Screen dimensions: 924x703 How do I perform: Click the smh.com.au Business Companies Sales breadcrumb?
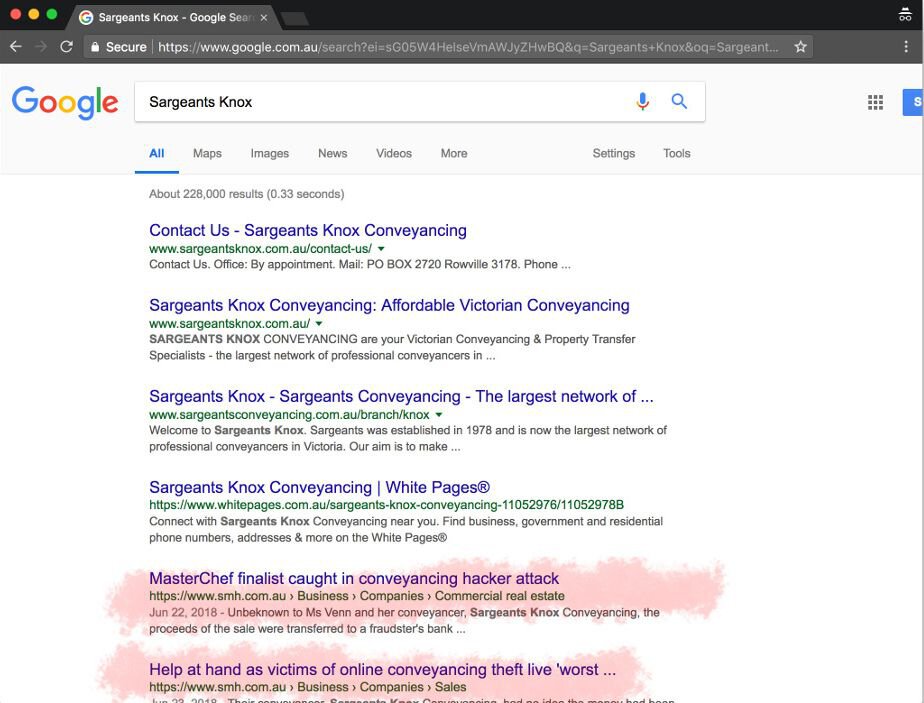[308, 687]
